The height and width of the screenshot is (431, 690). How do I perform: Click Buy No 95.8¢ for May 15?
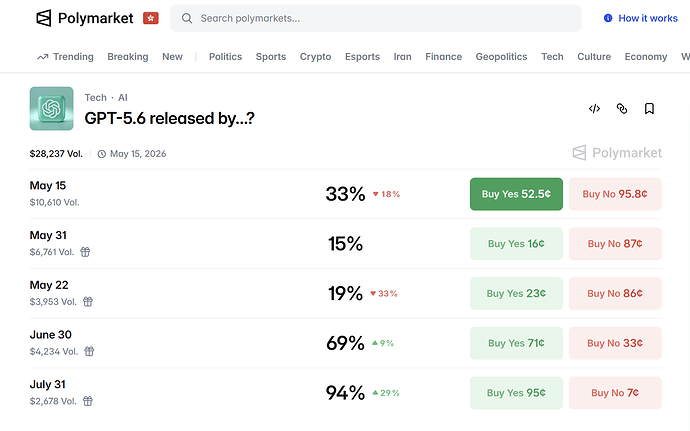tap(615, 194)
